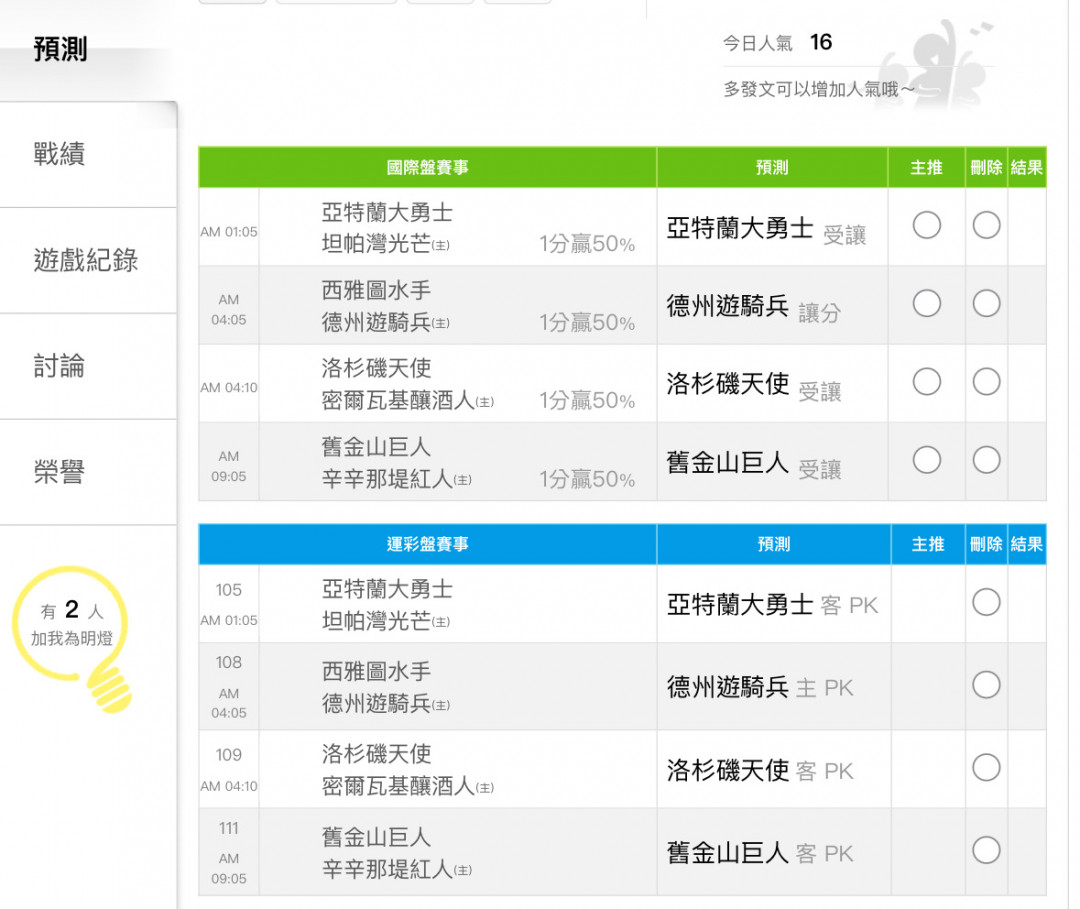
Task: Pick 主推 radio for 舊金山巨人 受讓 prediction
Action: (x=926, y=460)
